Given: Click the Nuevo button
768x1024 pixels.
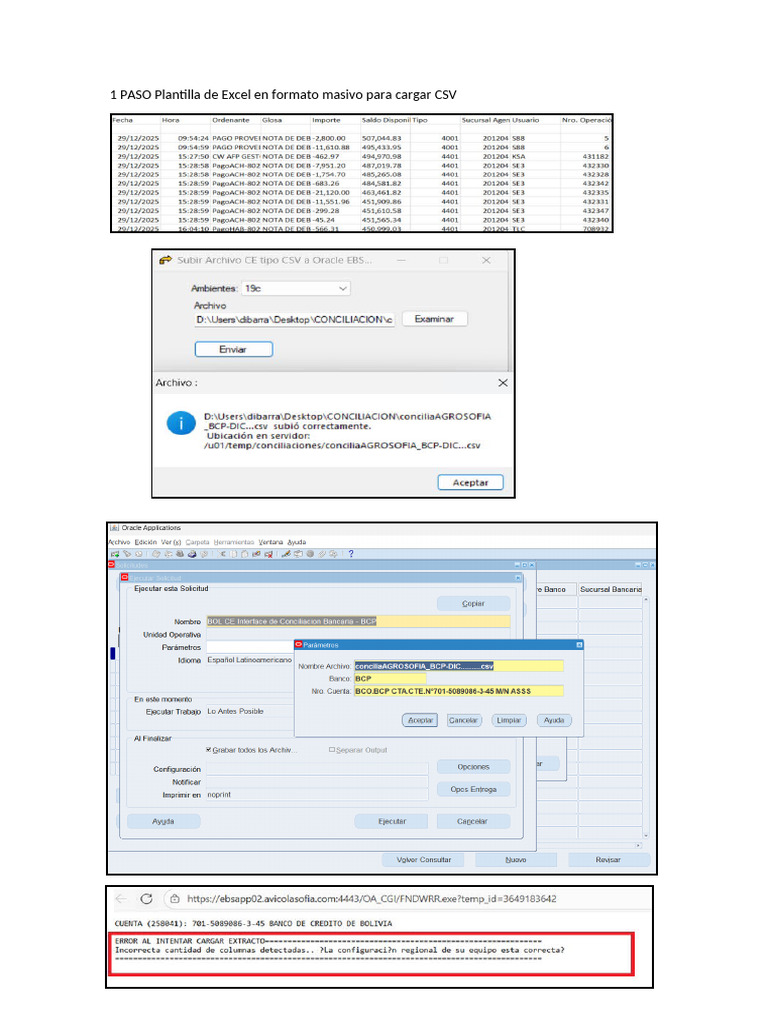Looking at the screenshot, I should pos(516,859).
